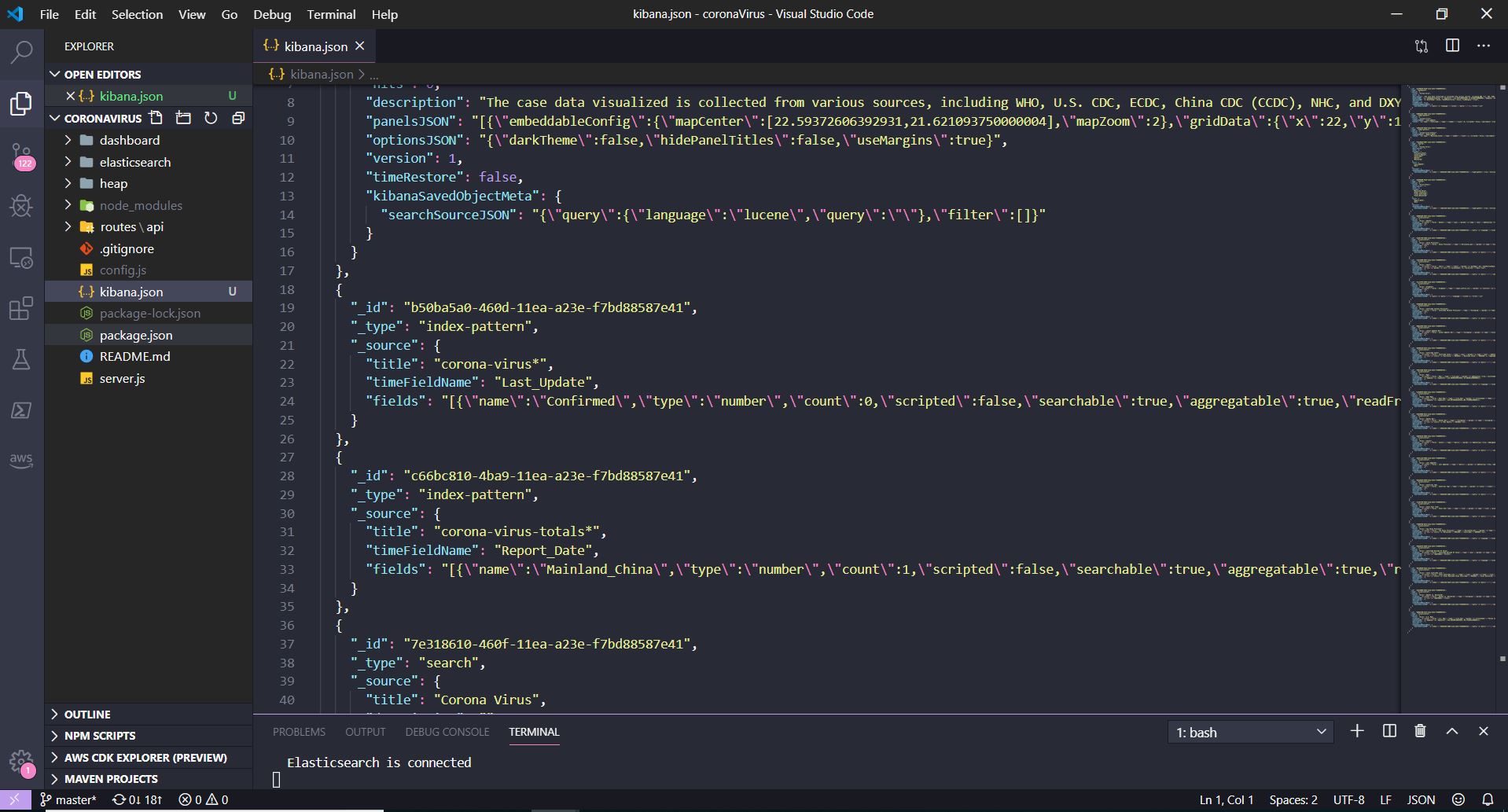Switch to the OUTPUT panel tab

point(366,732)
